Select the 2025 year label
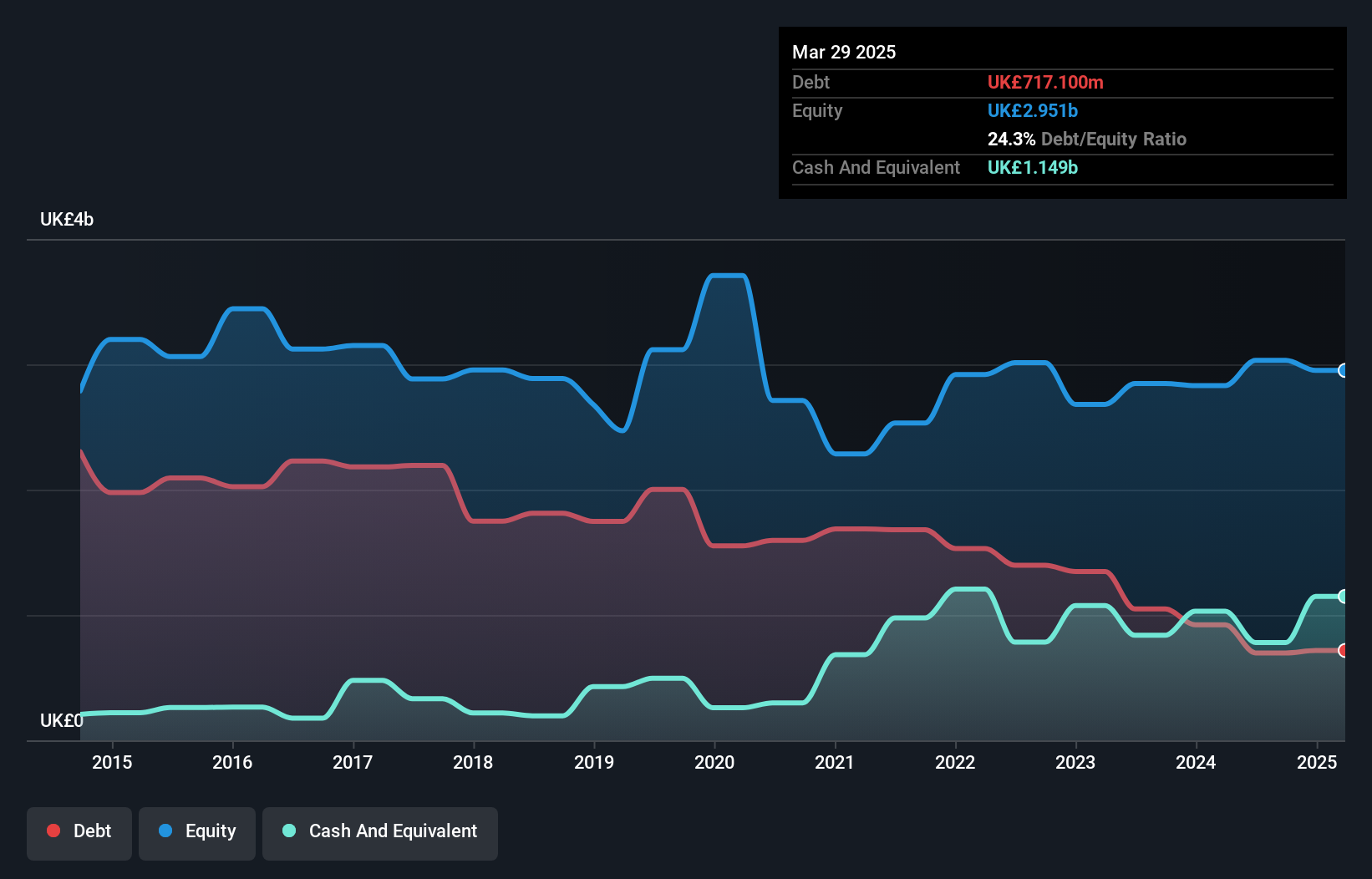Screen dimensions: 1372x879 (1317, 762)
